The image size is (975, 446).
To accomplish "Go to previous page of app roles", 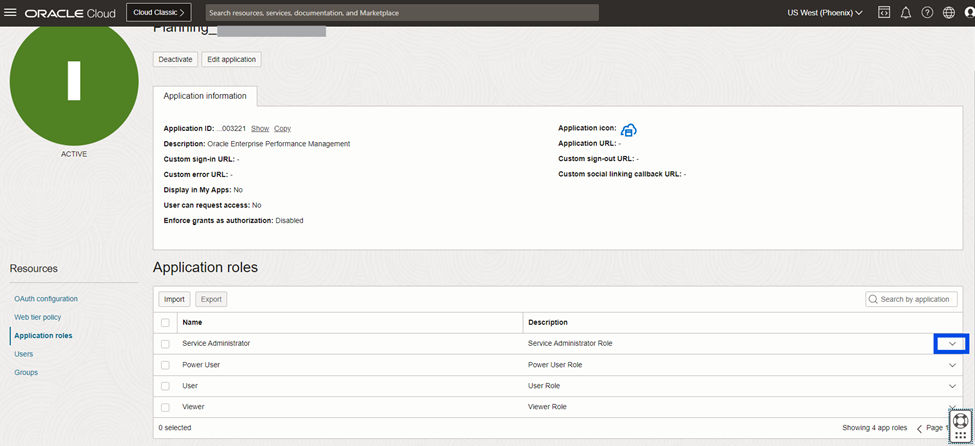I will (x=920, y=428).
